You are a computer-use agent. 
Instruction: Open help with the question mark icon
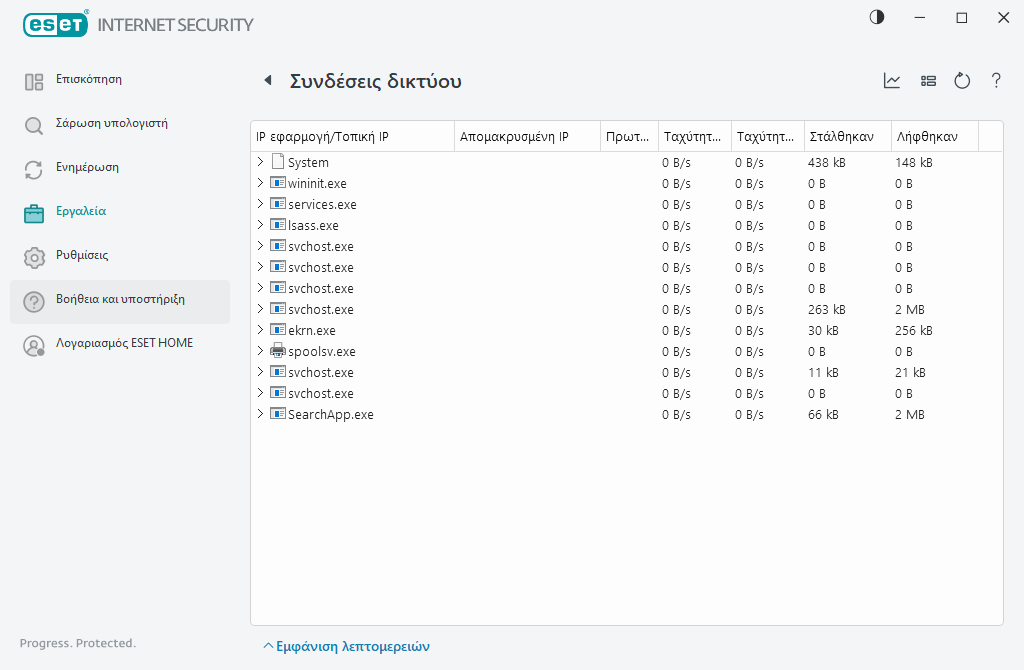click(x=996, y=81)
